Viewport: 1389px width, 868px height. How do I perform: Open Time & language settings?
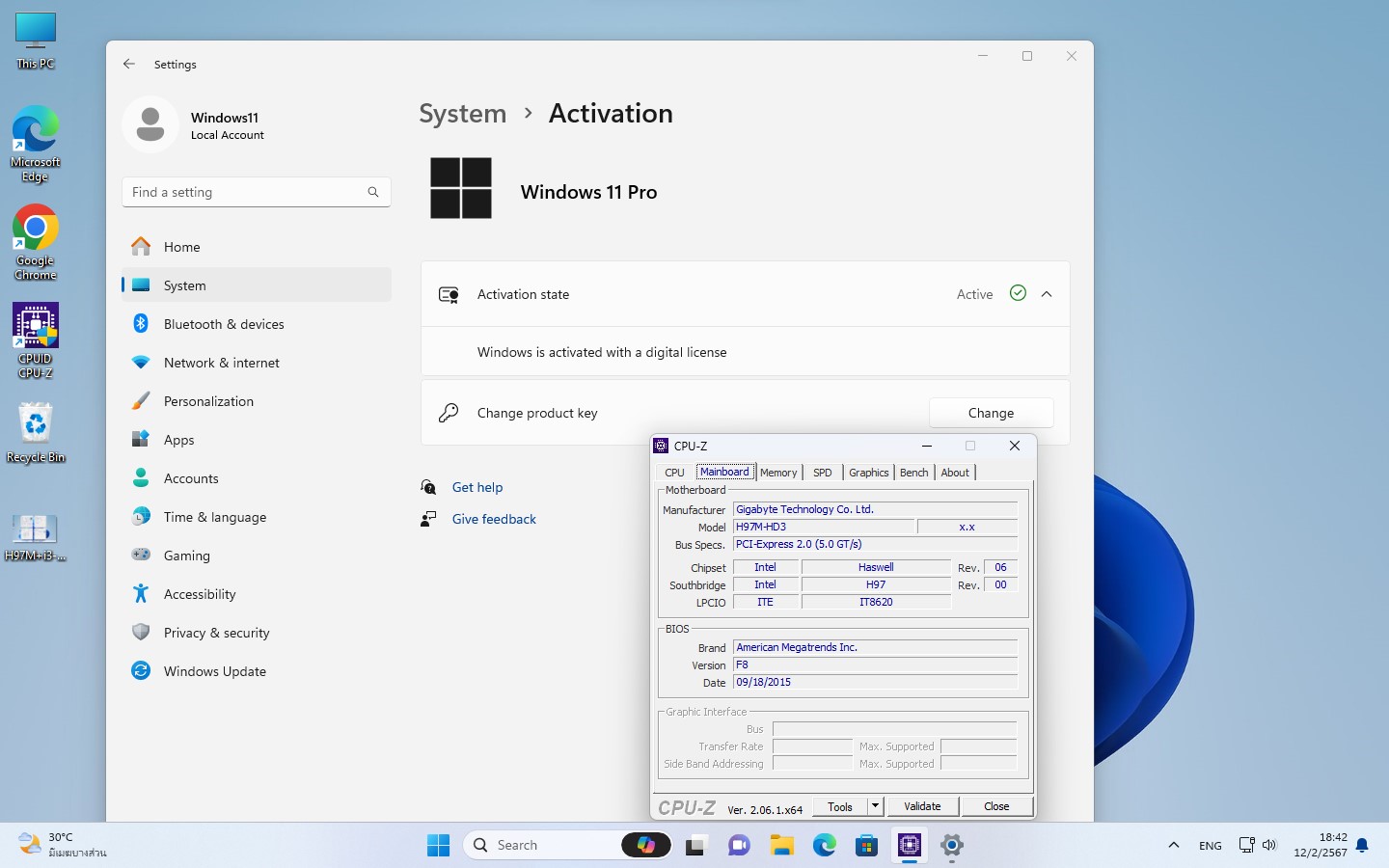tap(257, 517)
